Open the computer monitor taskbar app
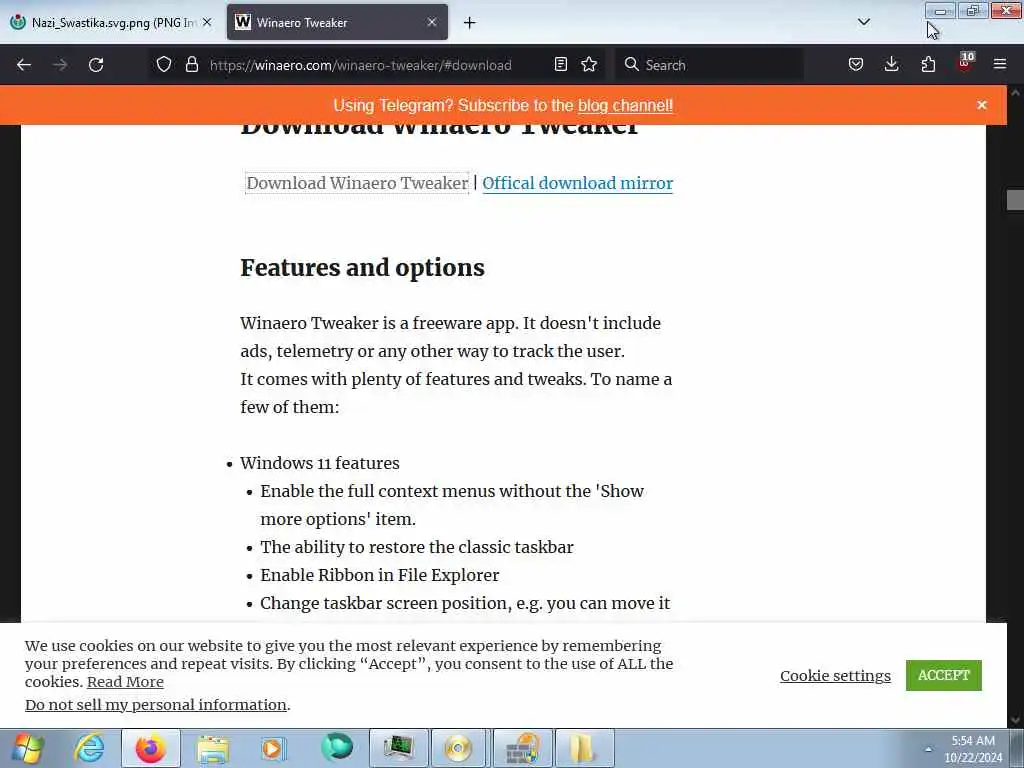 (399, 748)
